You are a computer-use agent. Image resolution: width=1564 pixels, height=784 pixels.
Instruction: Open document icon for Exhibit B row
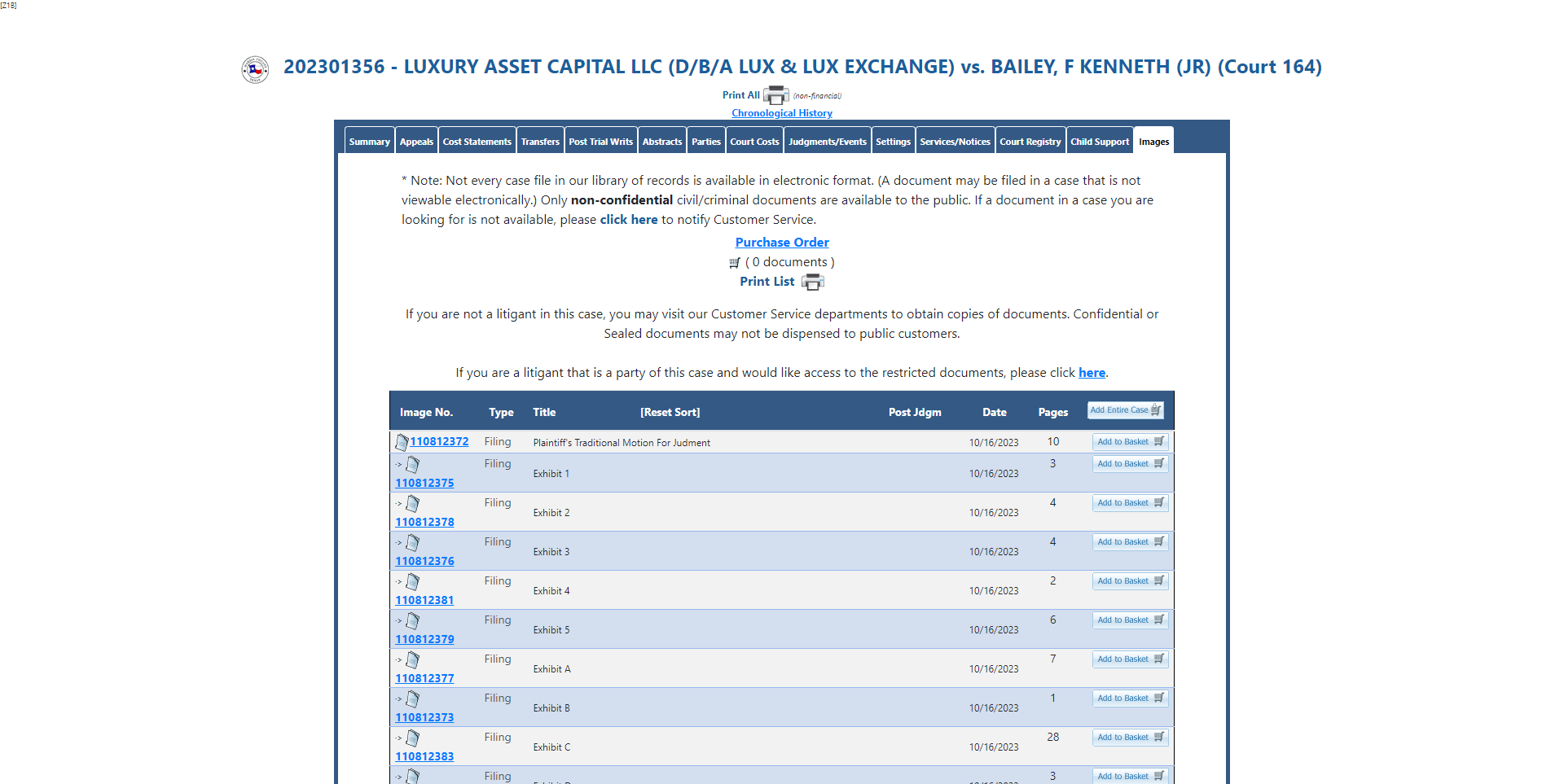tap(413, 699)
